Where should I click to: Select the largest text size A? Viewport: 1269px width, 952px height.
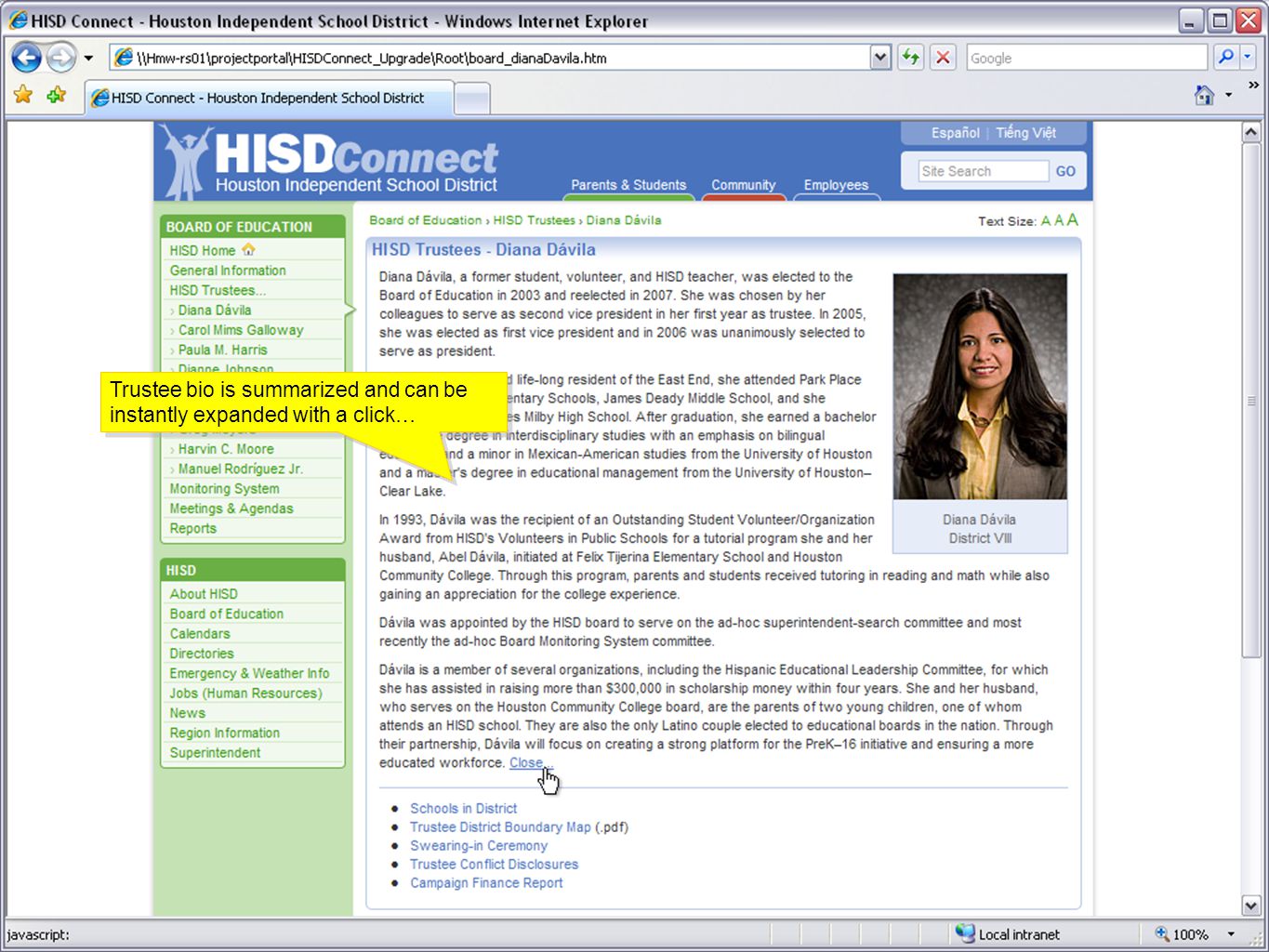pyautogui.click(x=1073, y=219)
